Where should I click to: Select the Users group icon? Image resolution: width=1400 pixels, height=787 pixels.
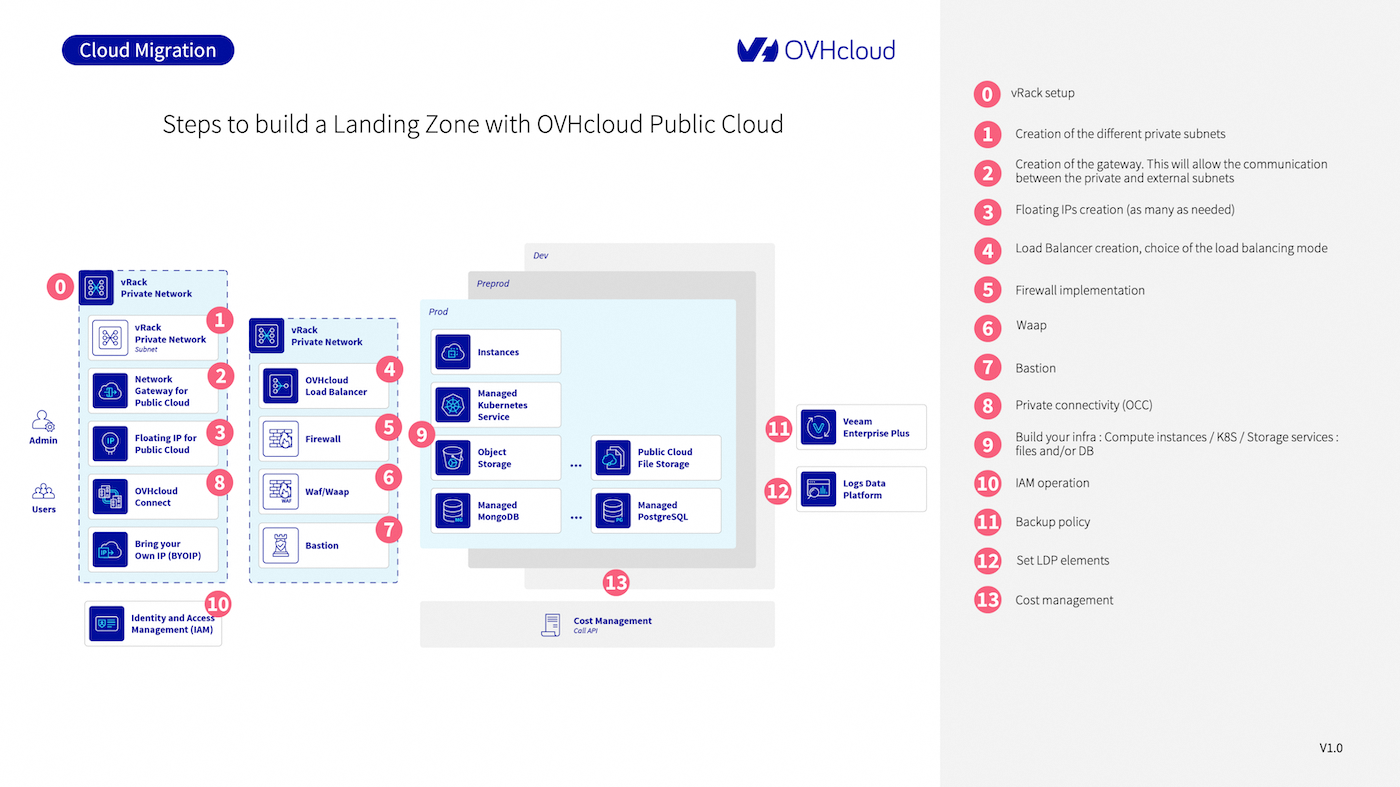coord(43,491)
